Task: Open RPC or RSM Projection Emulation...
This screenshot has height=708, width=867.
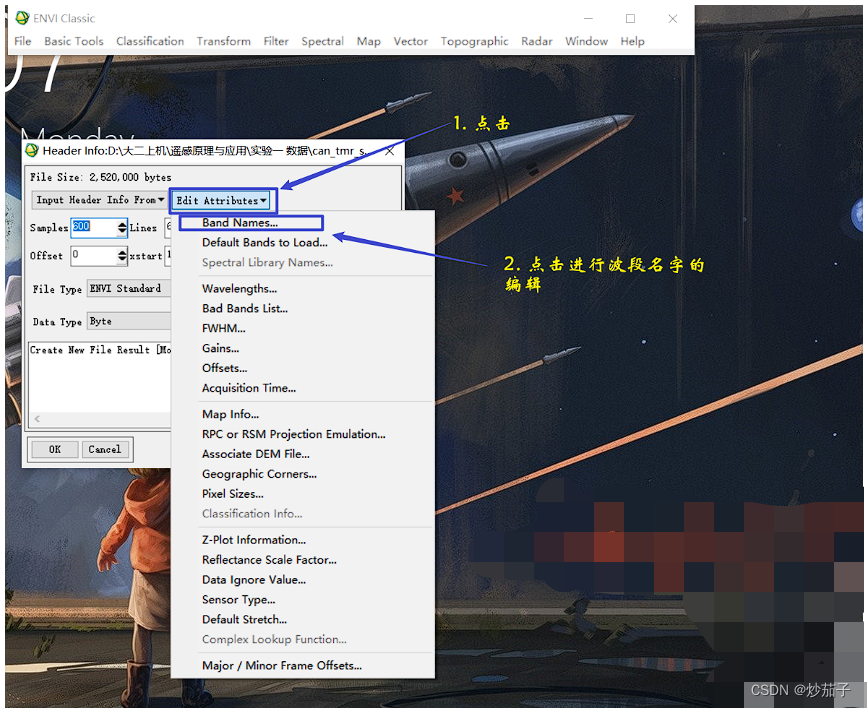Action: tap(294, 434)
